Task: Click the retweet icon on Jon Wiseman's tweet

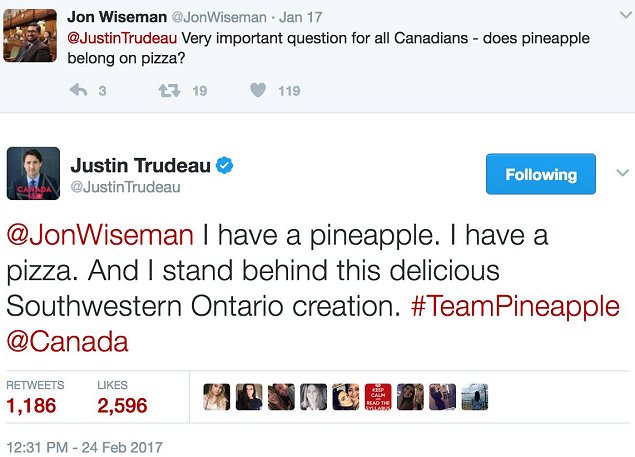Action: click(168, 91)
